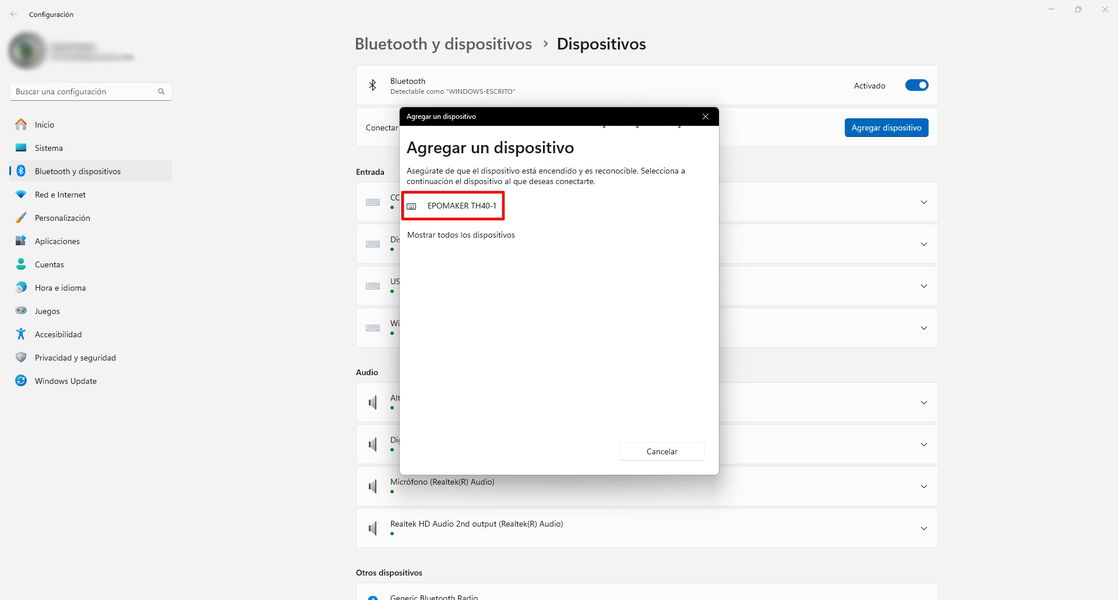Image resolution: width=1118 pixels, height=600 pixels.
Task: Select the EPOMAKER TH40-1 device
Action: (453, 206)
